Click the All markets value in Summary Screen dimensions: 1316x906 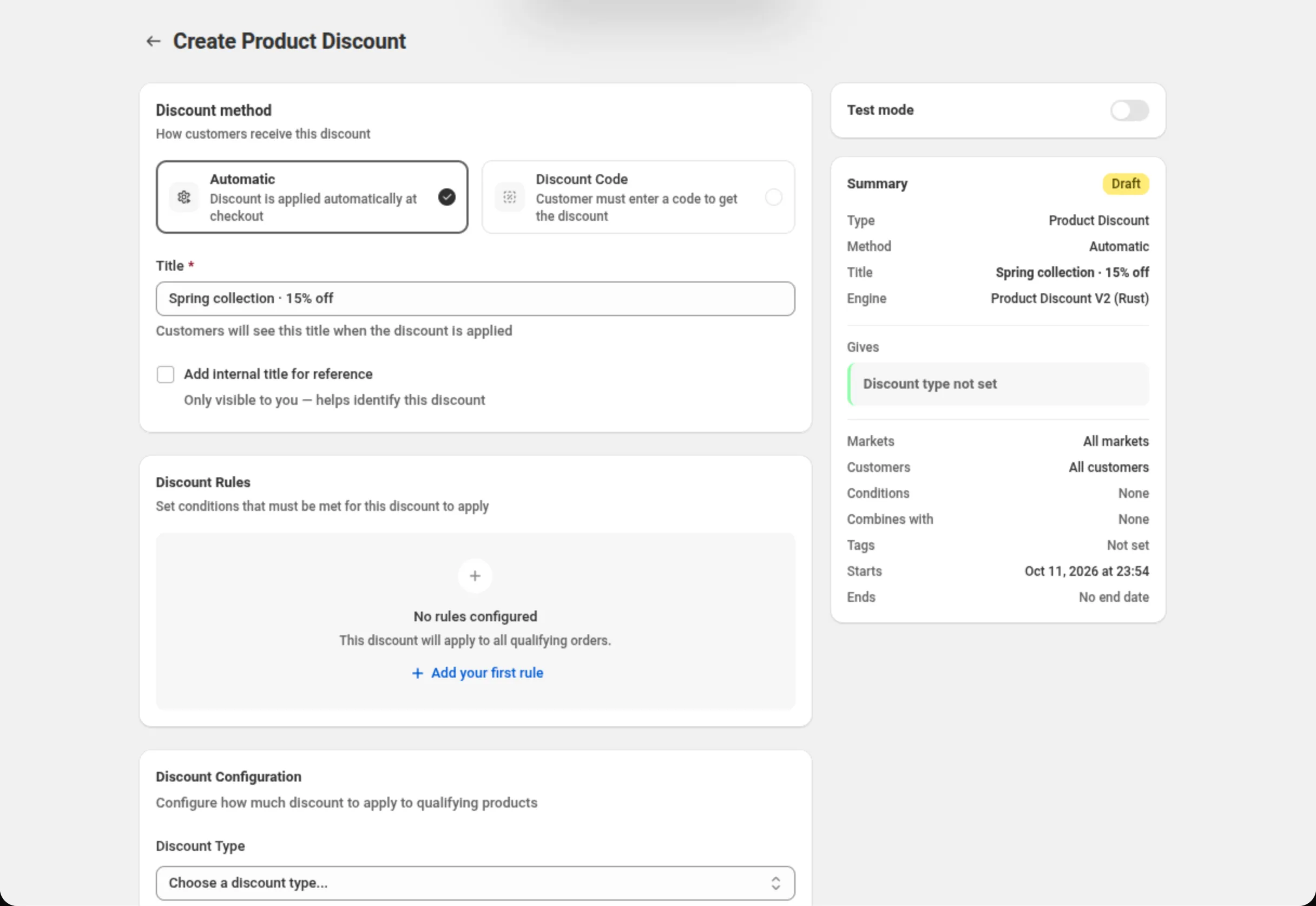(1116, 441)
